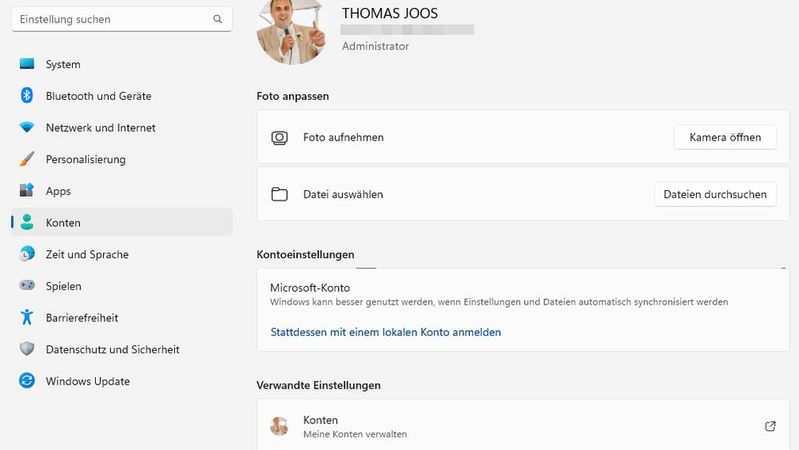Click the Barrierefreiheit accessibility figure icon
Image resolution: width=799 pixels, height=450 pixels.
tap(27, 317)
